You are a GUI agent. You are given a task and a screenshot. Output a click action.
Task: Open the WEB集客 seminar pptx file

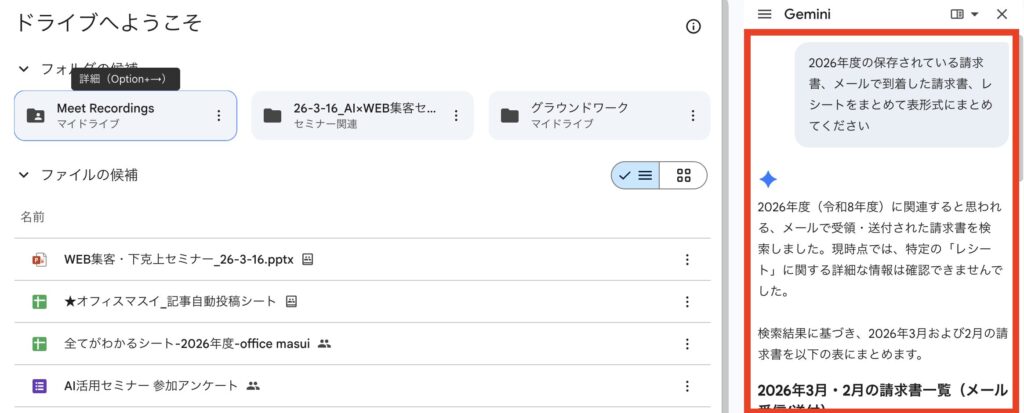178,260
